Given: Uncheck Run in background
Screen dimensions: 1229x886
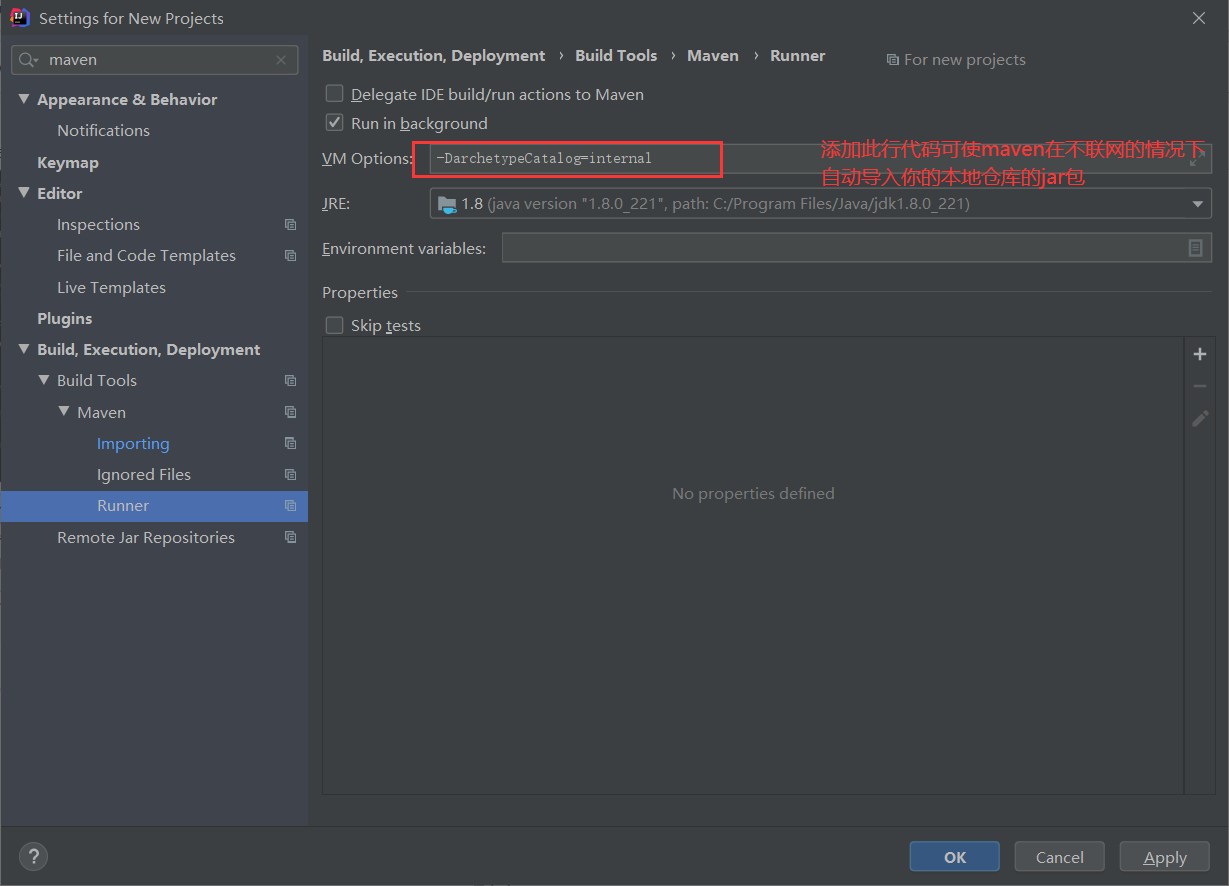Looking at the screenshot, I should [335, 123].
